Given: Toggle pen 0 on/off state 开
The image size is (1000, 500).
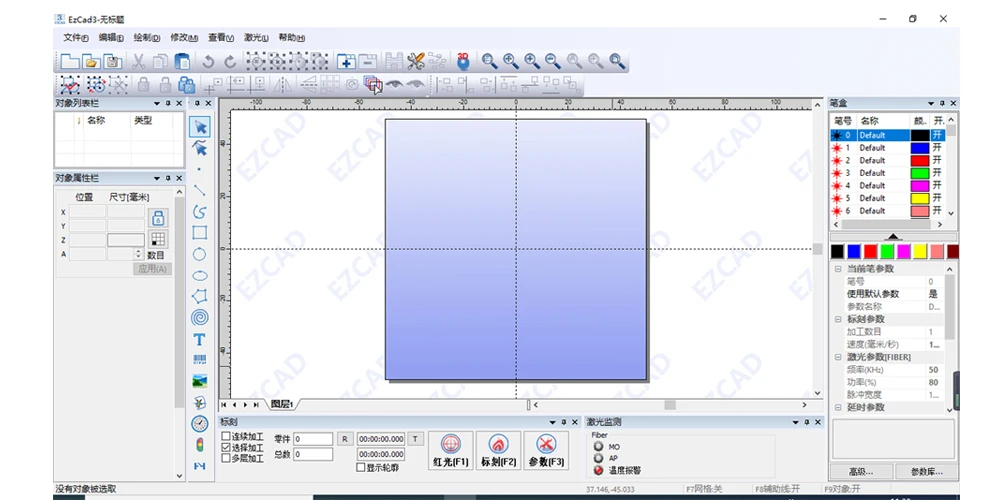Looking at the screenshot, I should tap(937, 135).
